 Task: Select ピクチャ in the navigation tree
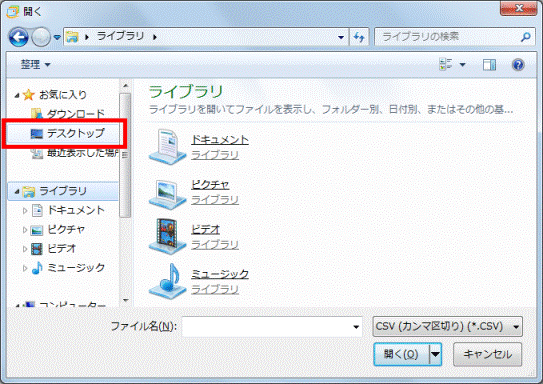66,229
